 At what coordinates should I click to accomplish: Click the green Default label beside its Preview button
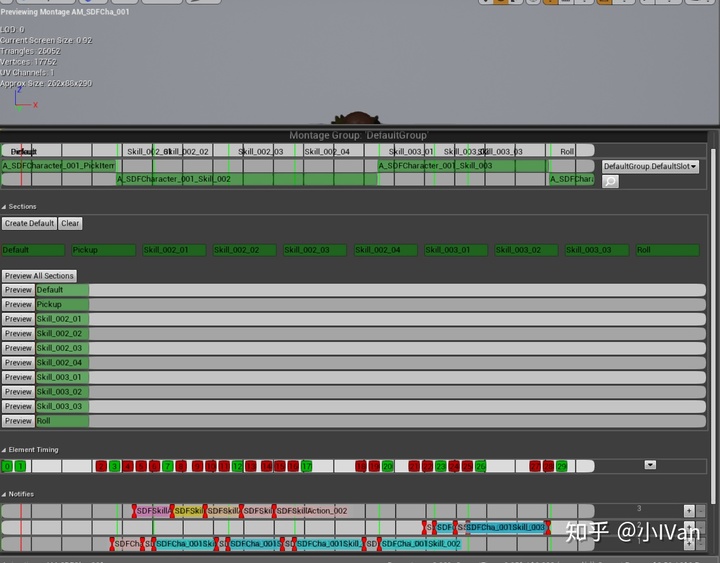pyautogui.click(x=62, y=290)
